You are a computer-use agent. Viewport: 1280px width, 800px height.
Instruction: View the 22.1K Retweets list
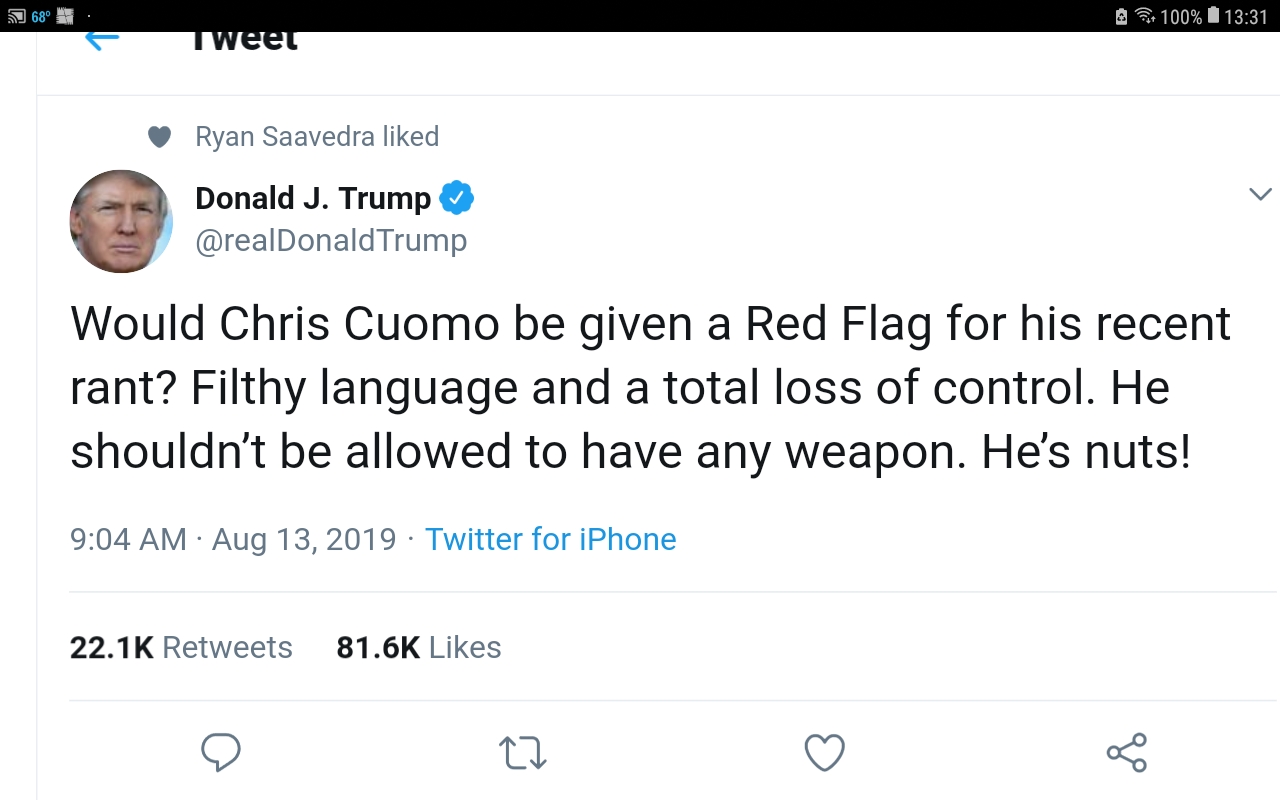click(x=181, y=647)
